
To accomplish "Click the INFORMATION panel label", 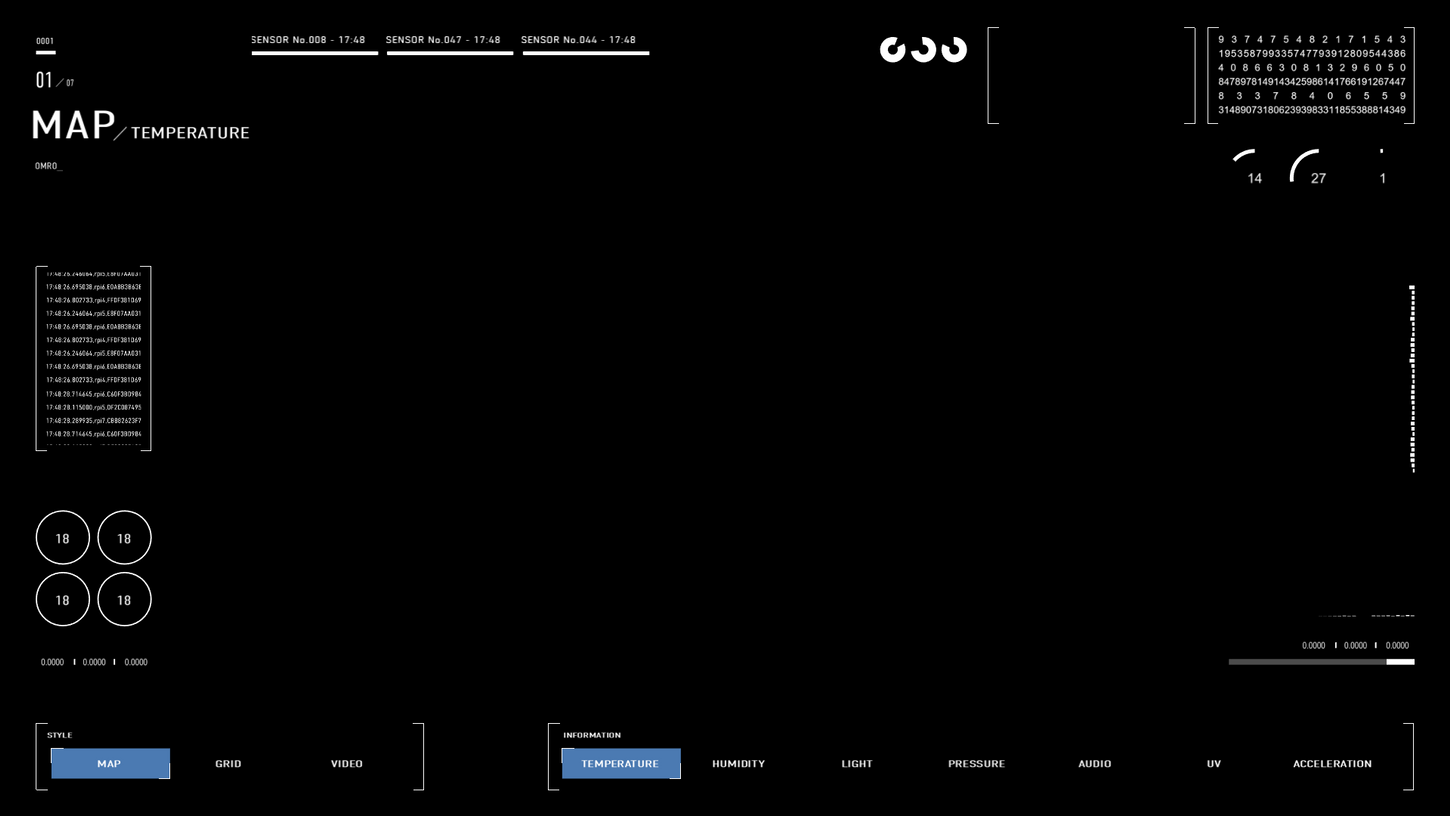I will click(592, 735).
